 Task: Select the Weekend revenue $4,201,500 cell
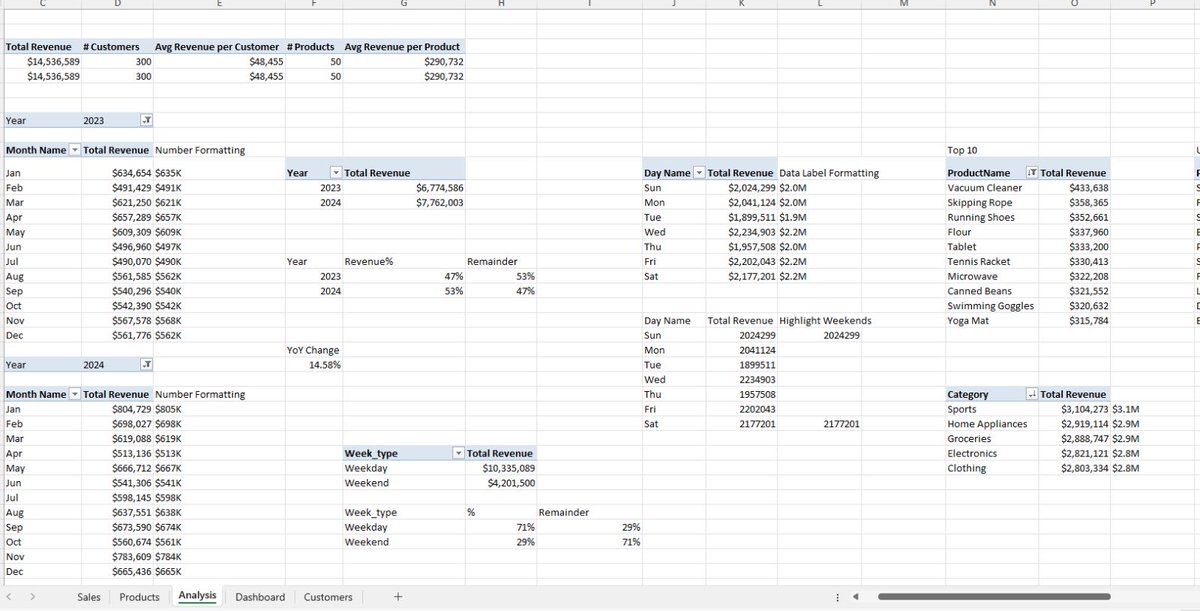pyautogui.click(x=500, y=483)
